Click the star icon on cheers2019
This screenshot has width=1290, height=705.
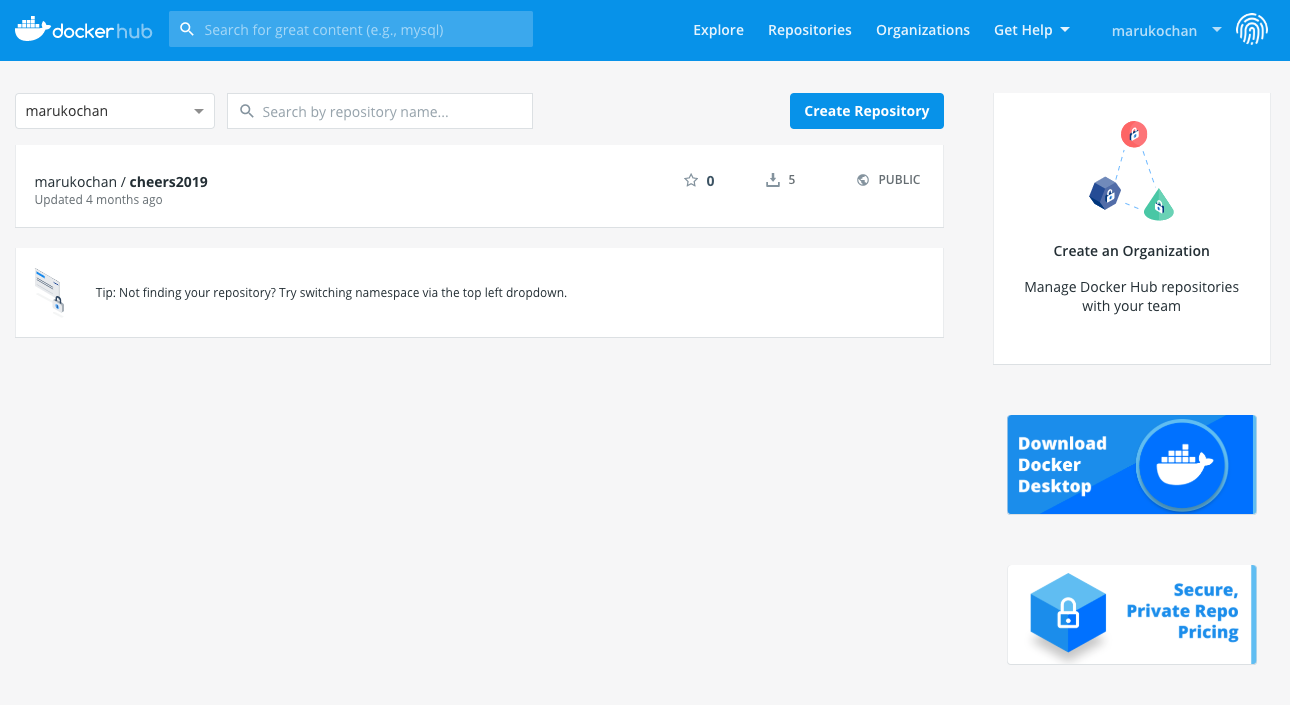pos(690,181)
